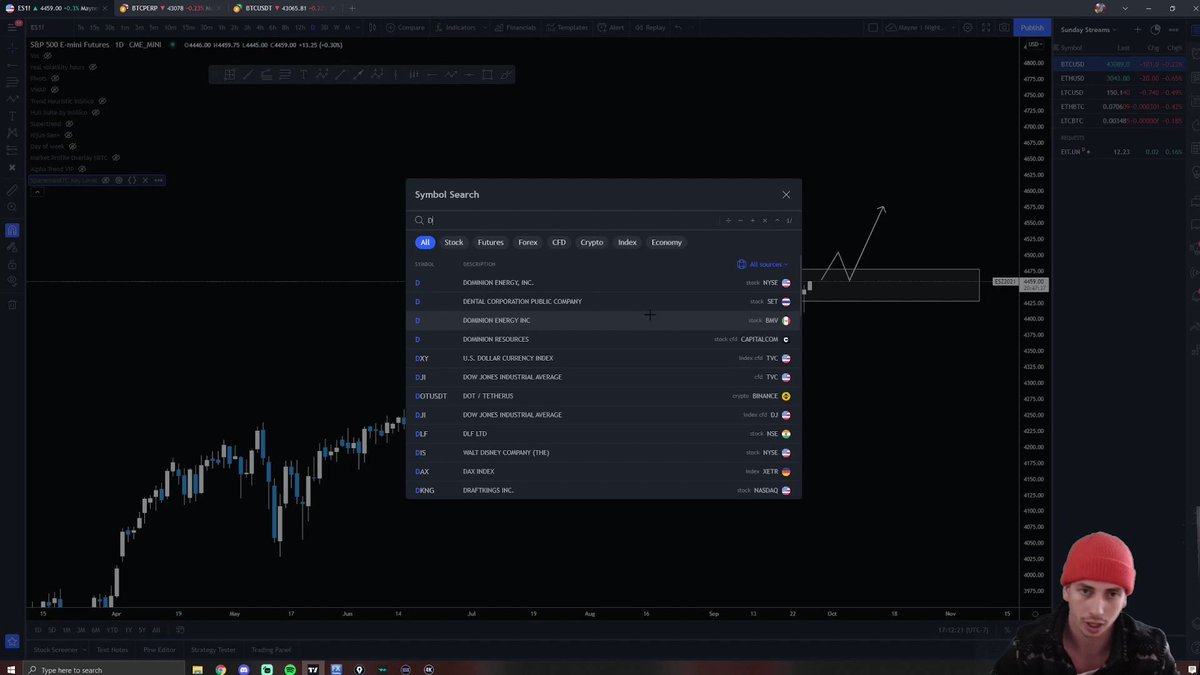Select EIT.UN in the watchlist
This screenshot has height=675, width=1200.
tap(1120, 152)
